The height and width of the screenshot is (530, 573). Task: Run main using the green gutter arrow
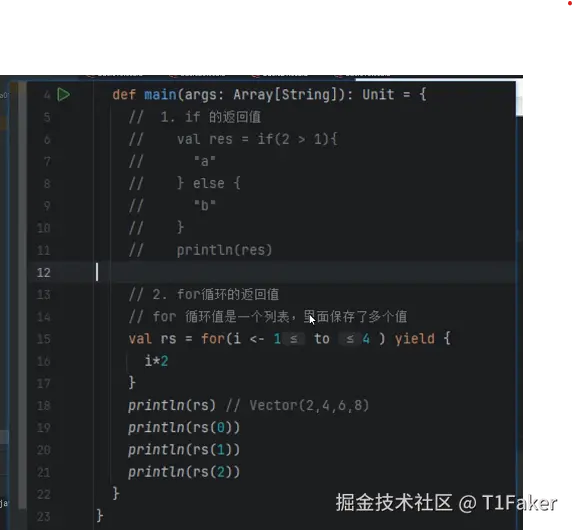point(64,95)
